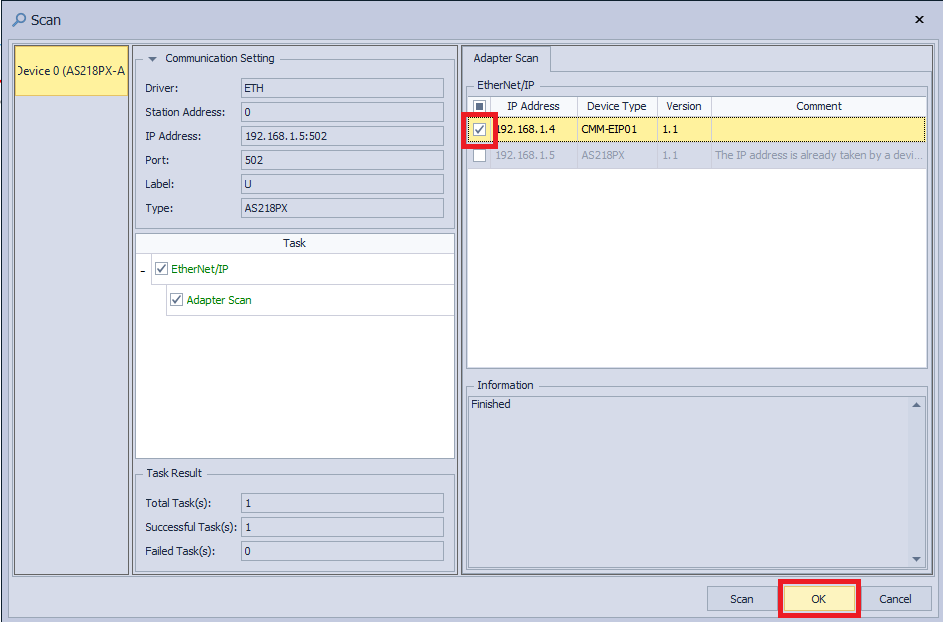Viewport: 946px width, 626px height.
Task: Switch to the Adapter Scan tab
Action: [506, 59]
